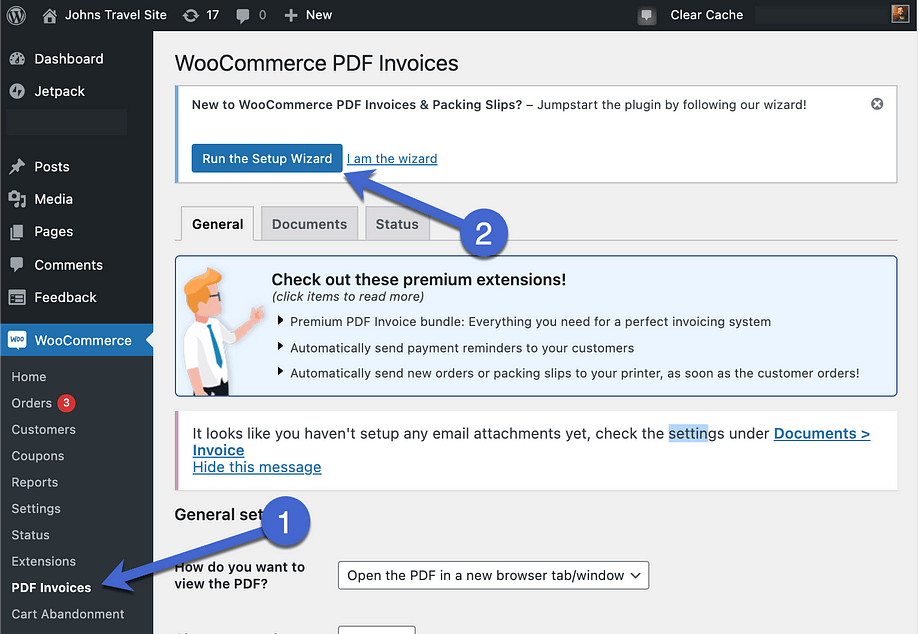The width and height of the screenshot is (919, 634).
Task: Open Johns Travel Site home icon
Action: click(50, 16)
